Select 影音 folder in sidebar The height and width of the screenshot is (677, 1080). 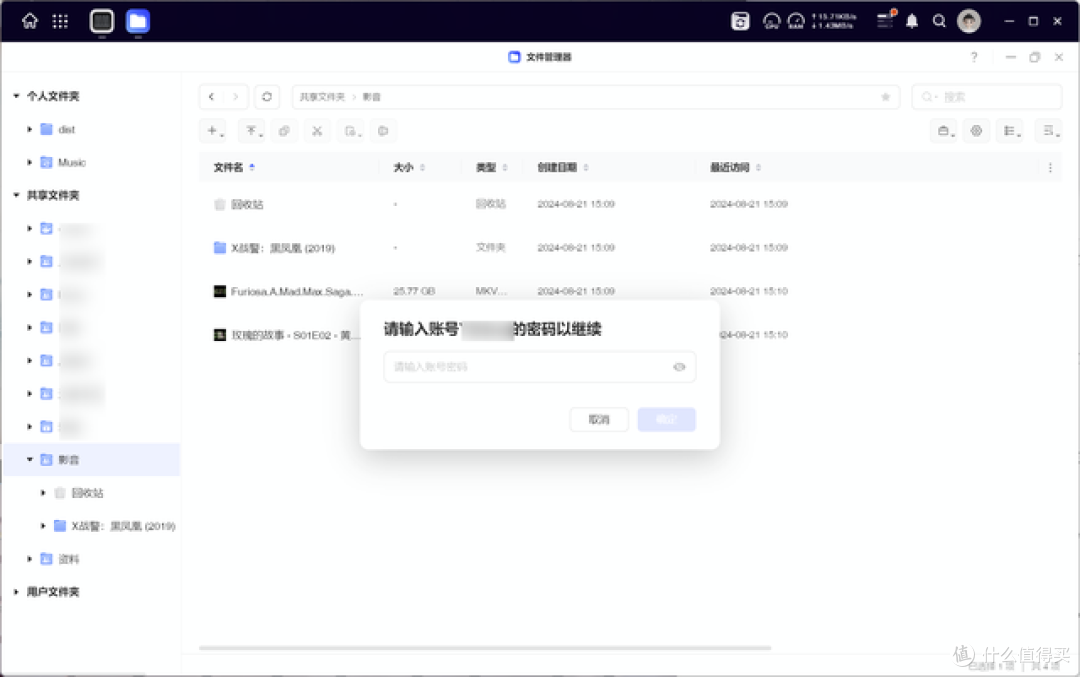92,459
